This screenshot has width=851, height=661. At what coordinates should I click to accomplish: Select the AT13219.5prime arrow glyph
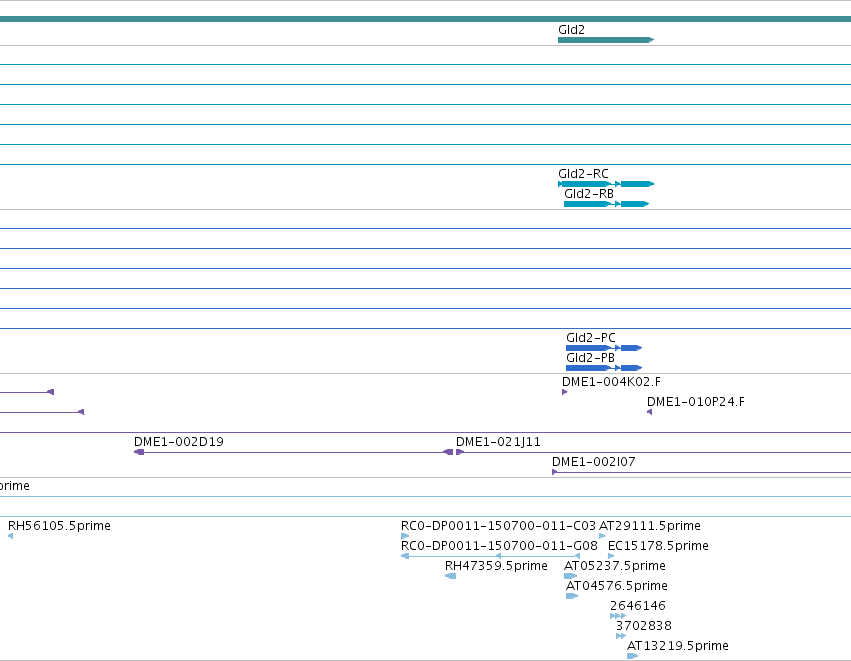pos(632,656)
